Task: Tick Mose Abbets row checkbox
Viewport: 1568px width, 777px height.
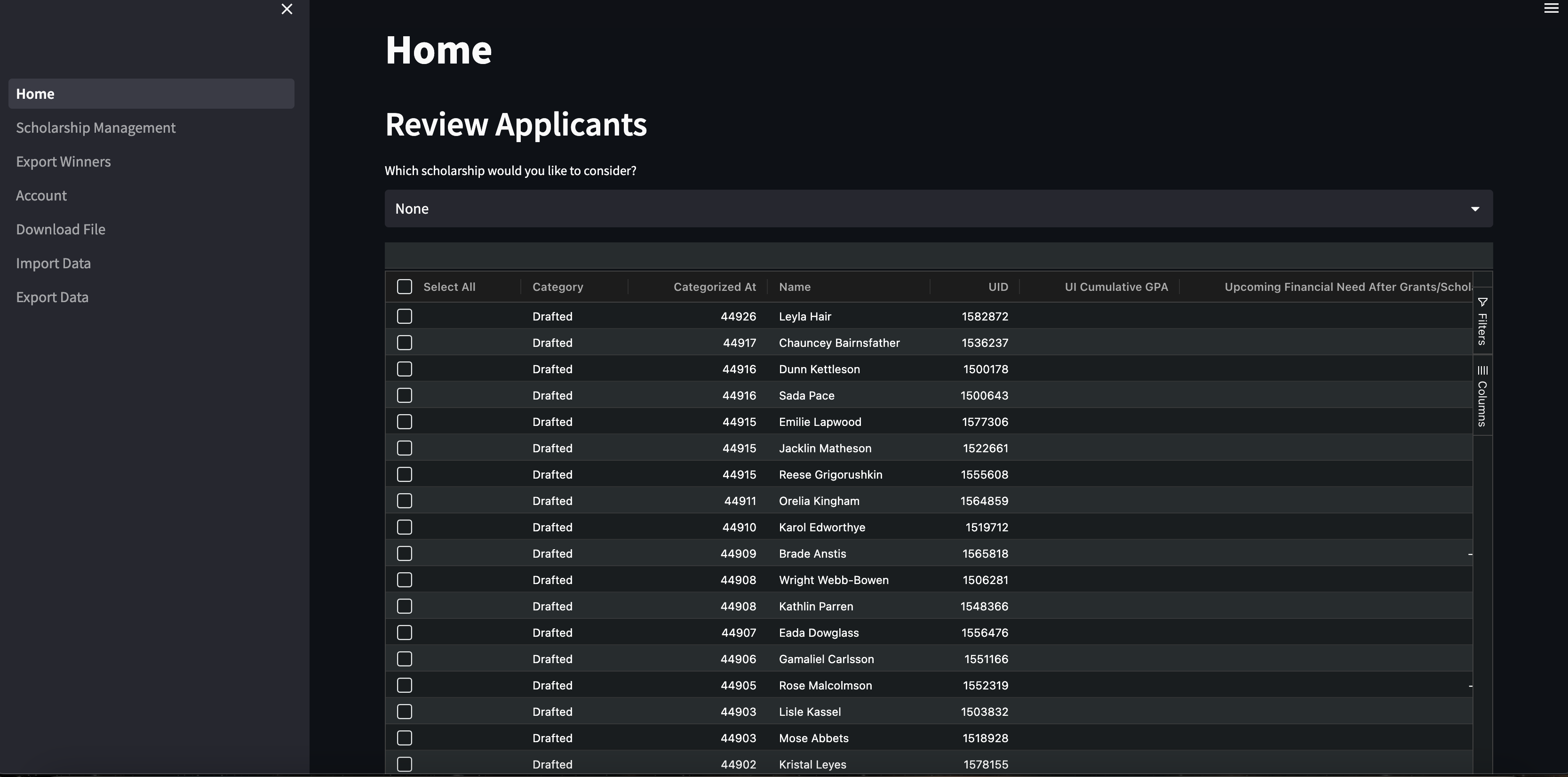Action: pos(404,738)
